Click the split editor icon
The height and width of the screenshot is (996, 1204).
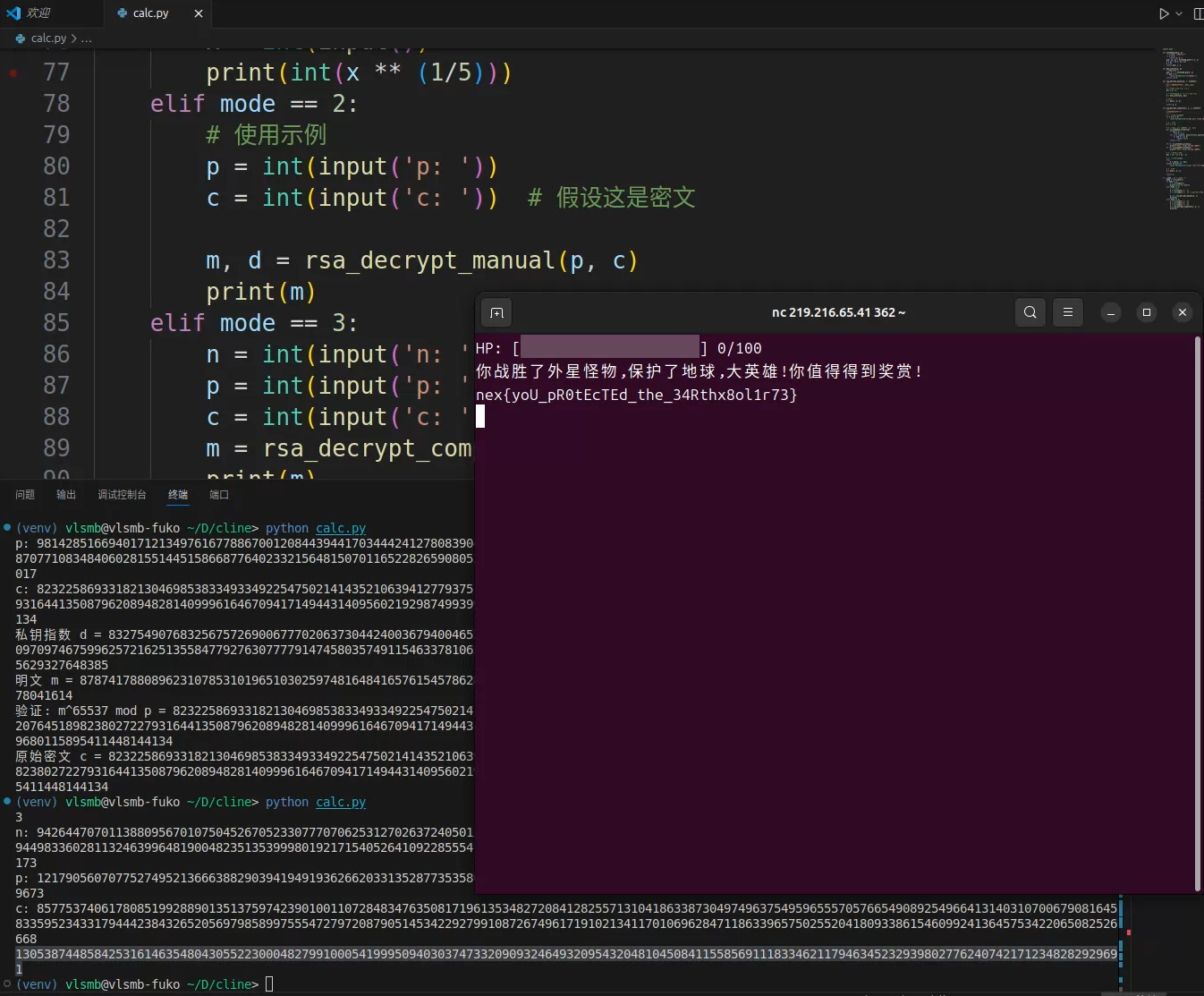click(1198, 13)
